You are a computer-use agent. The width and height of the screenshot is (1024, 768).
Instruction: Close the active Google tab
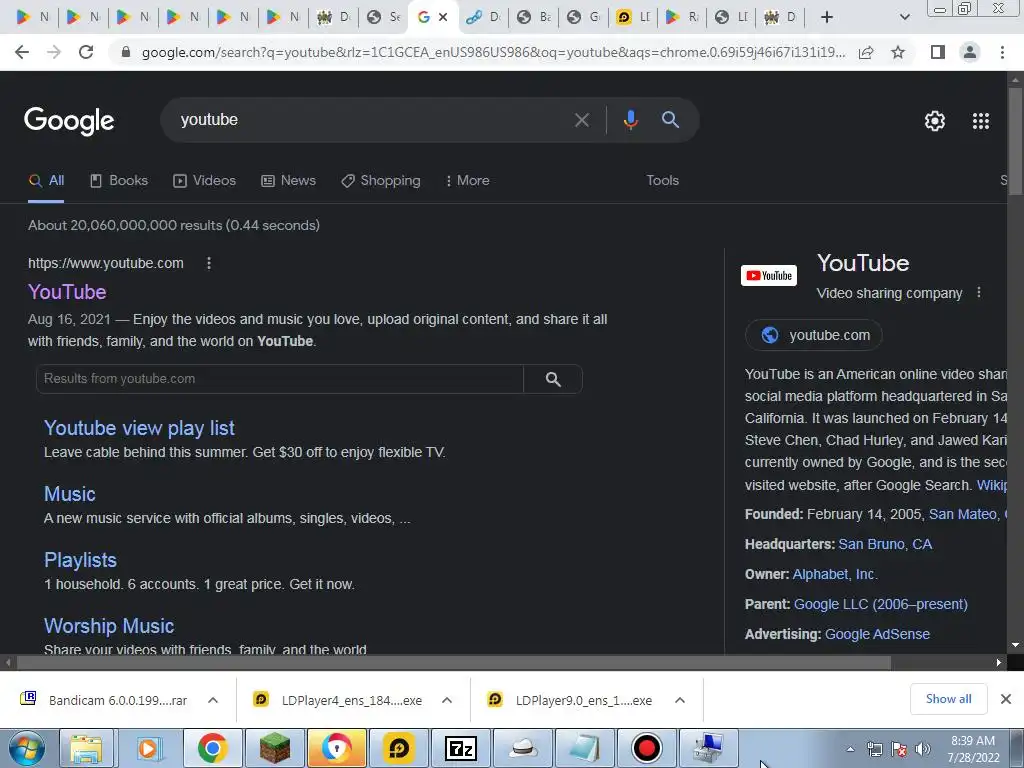443,17
